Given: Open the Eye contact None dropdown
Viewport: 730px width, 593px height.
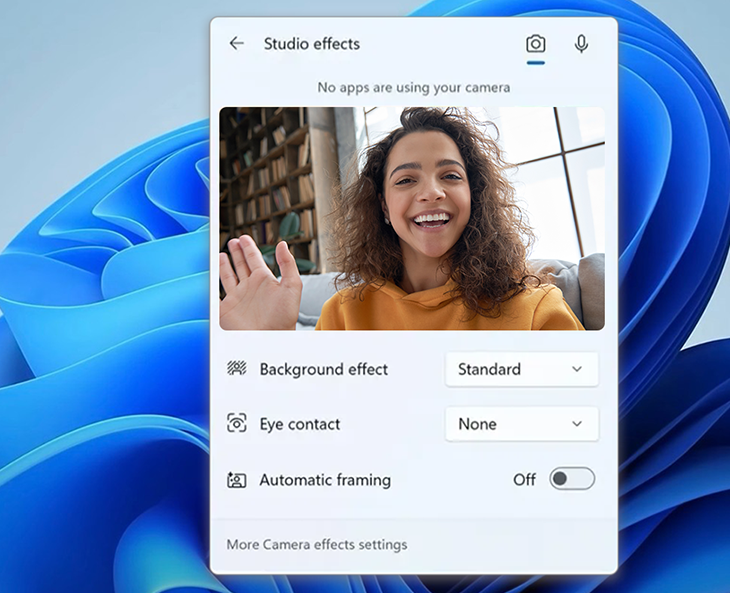Looking at the screenshot, I should point(521,424).
